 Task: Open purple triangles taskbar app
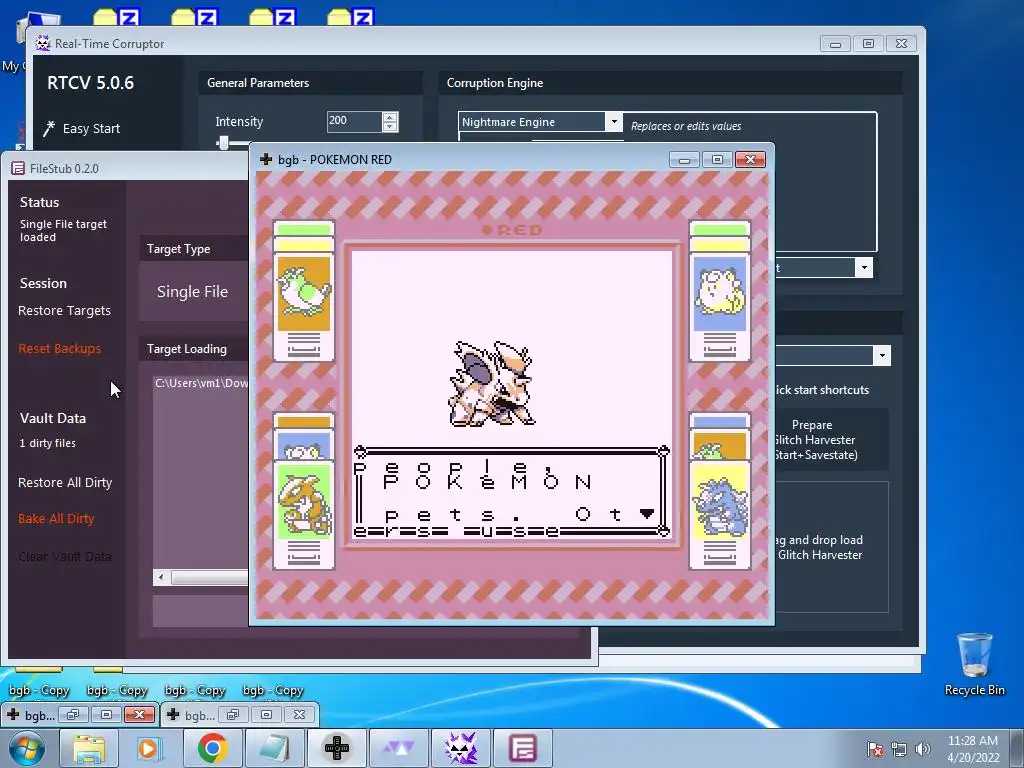pos(398,748)
